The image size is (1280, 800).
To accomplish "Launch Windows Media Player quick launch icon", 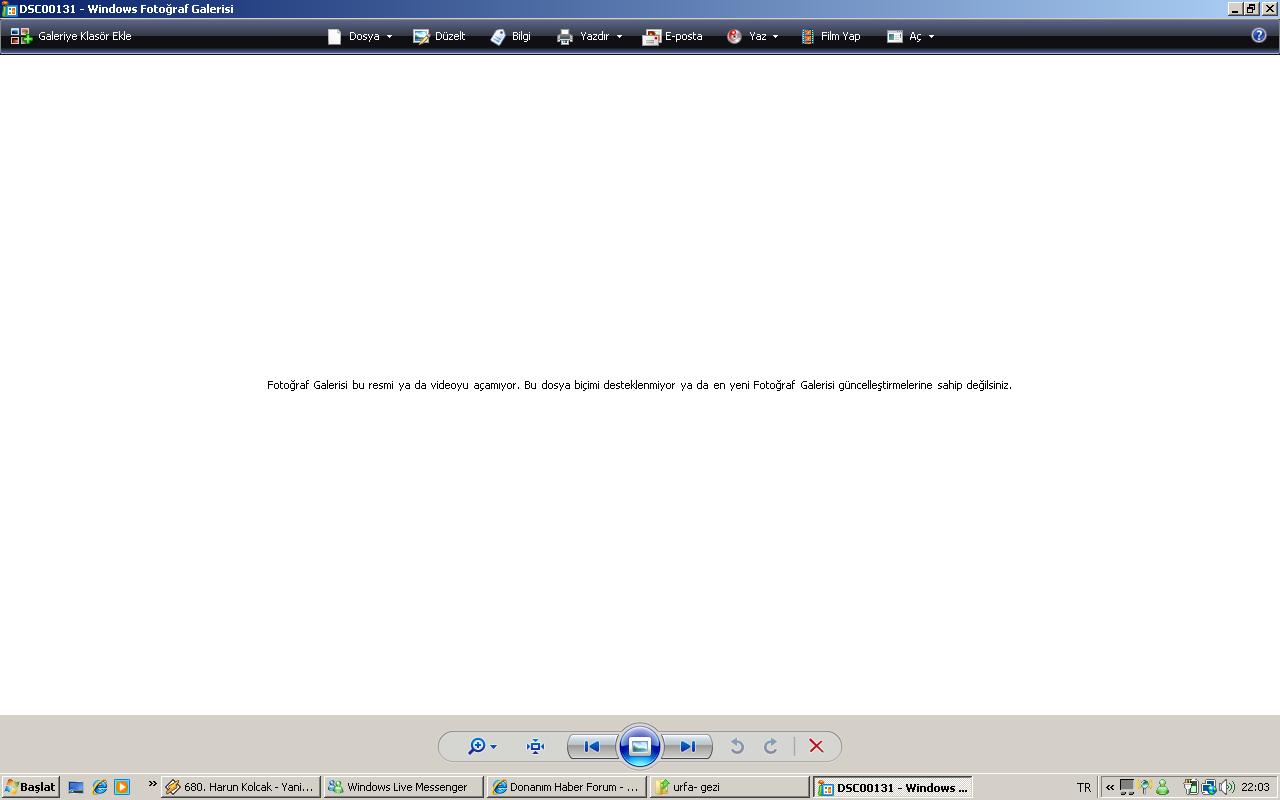I will click(x=122, y=787).
